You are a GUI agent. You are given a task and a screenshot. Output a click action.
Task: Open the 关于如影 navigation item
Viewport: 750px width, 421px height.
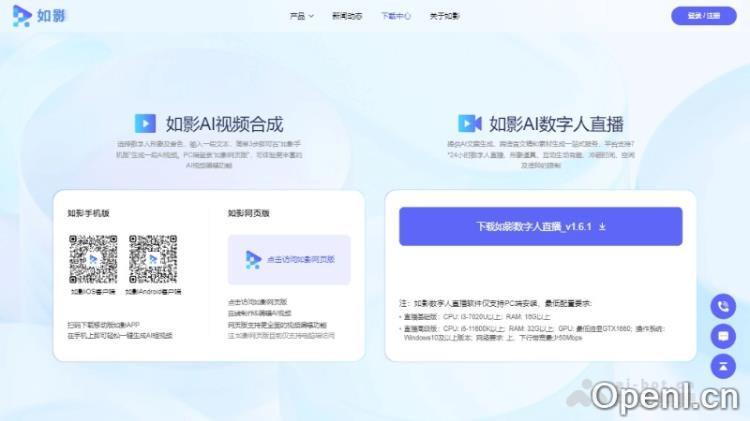click(x=444, y=16)
